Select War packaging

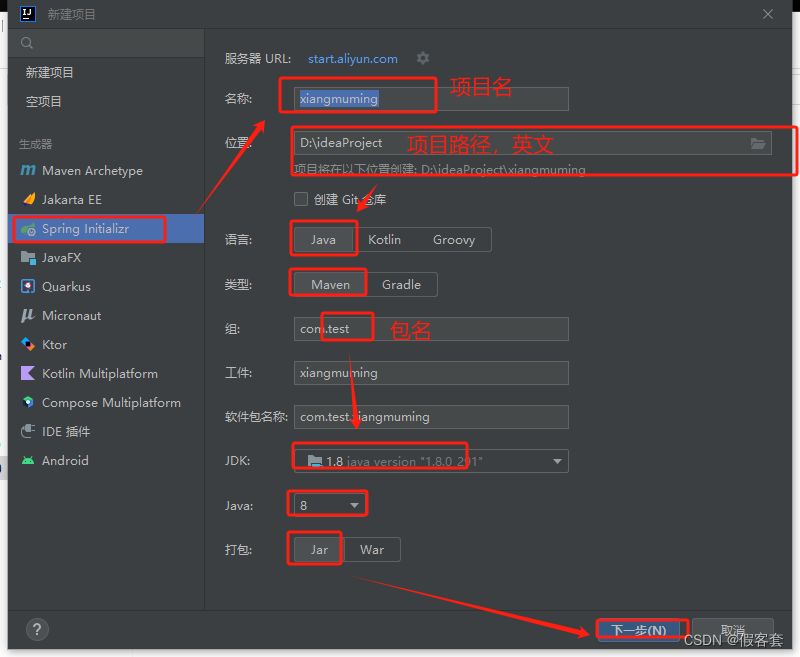[x=372, y=550]
